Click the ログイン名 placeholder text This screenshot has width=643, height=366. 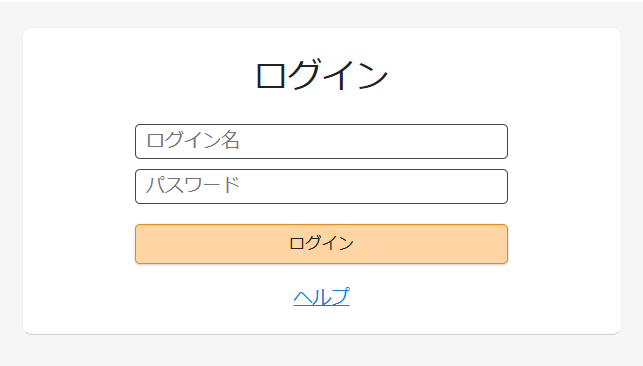point(193,141)
